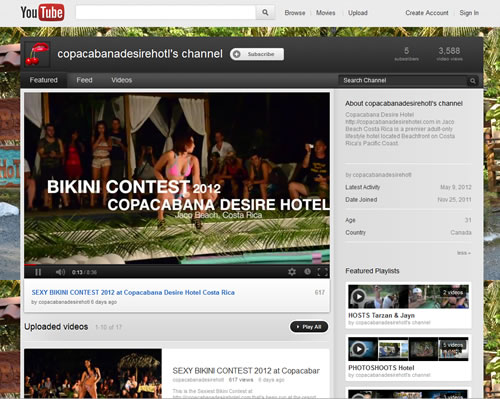Viewport: 500px width, 399px height.
Task: Click 'Uploaded videos' heading
Action: pyautogui.click(x=56, y=327)
